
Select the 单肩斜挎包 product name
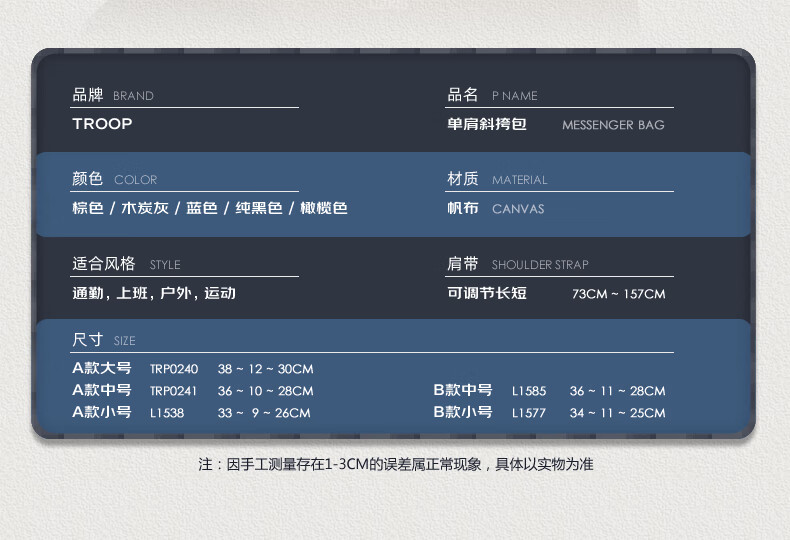click(x=487, y=124)
